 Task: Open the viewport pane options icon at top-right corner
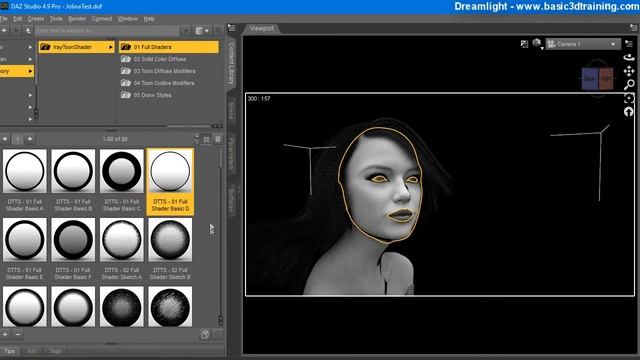pos(633,28)
